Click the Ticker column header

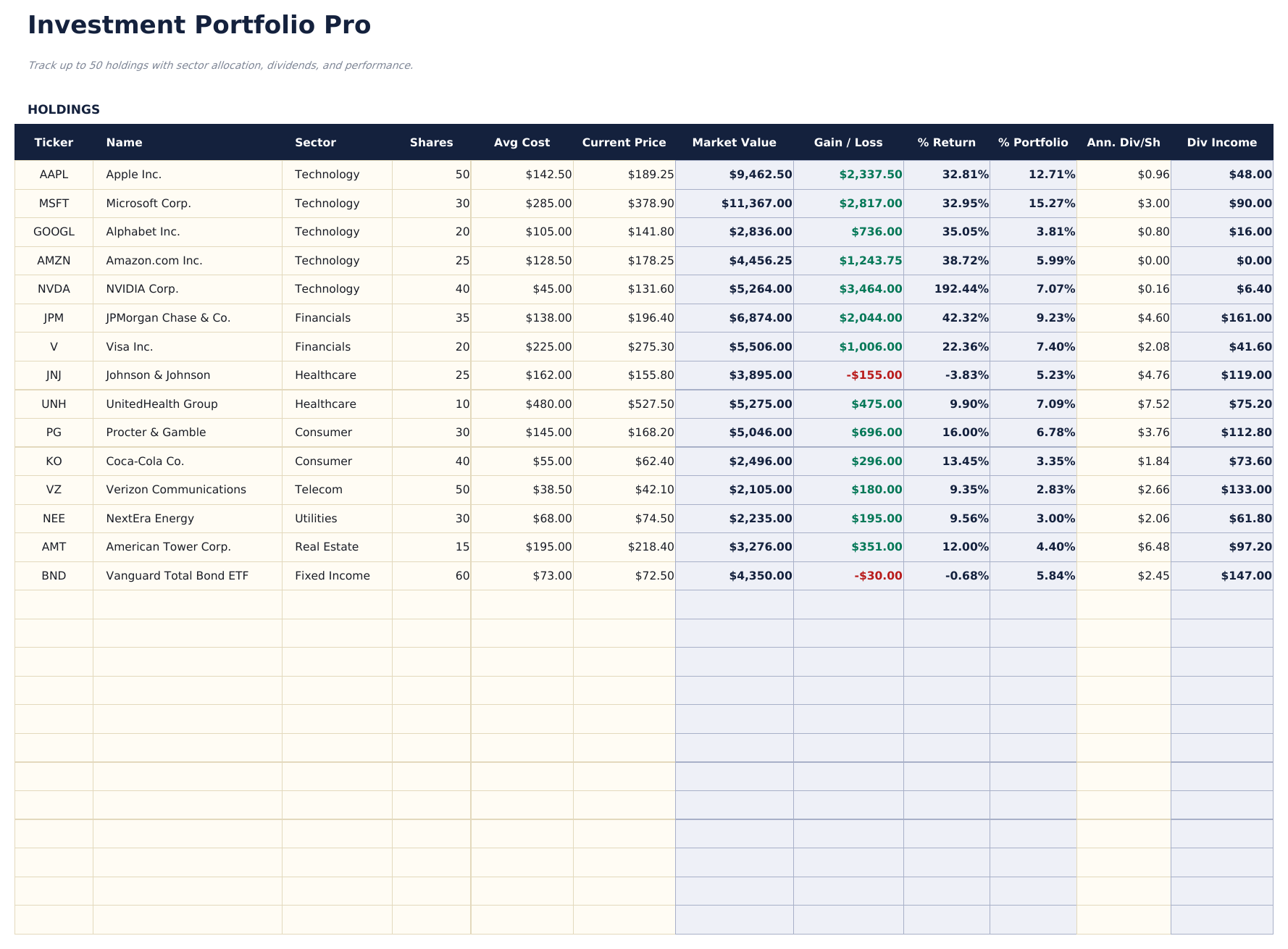pyautogui.click(x=54, y=142)
